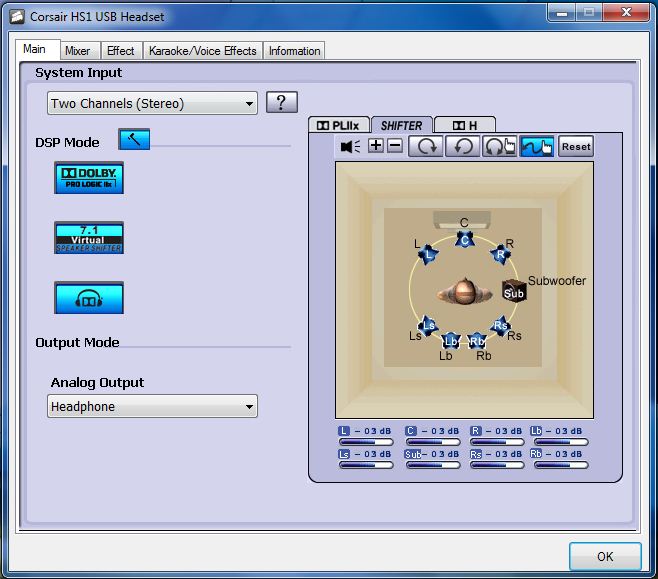Open the Dolby H sub-tab

tap(465, 125)
